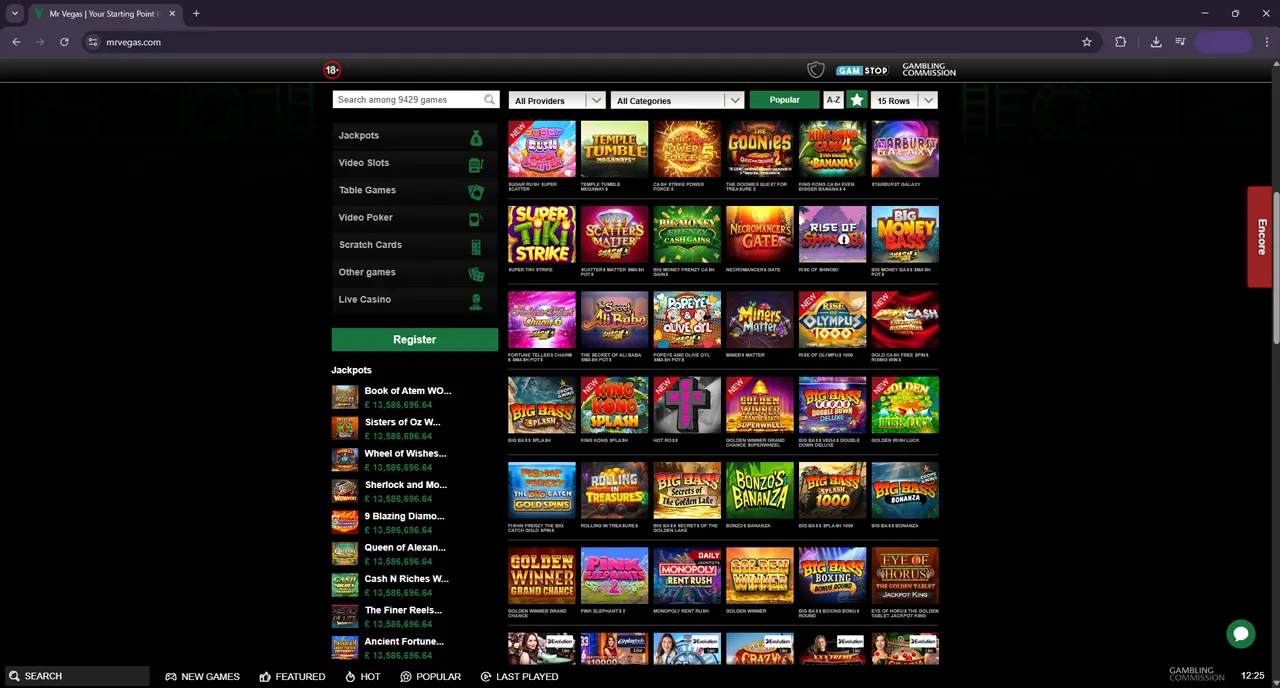The image size is (1280, 688).
Task: Open the GamStop logo link
Action: [x=862, y=71]
